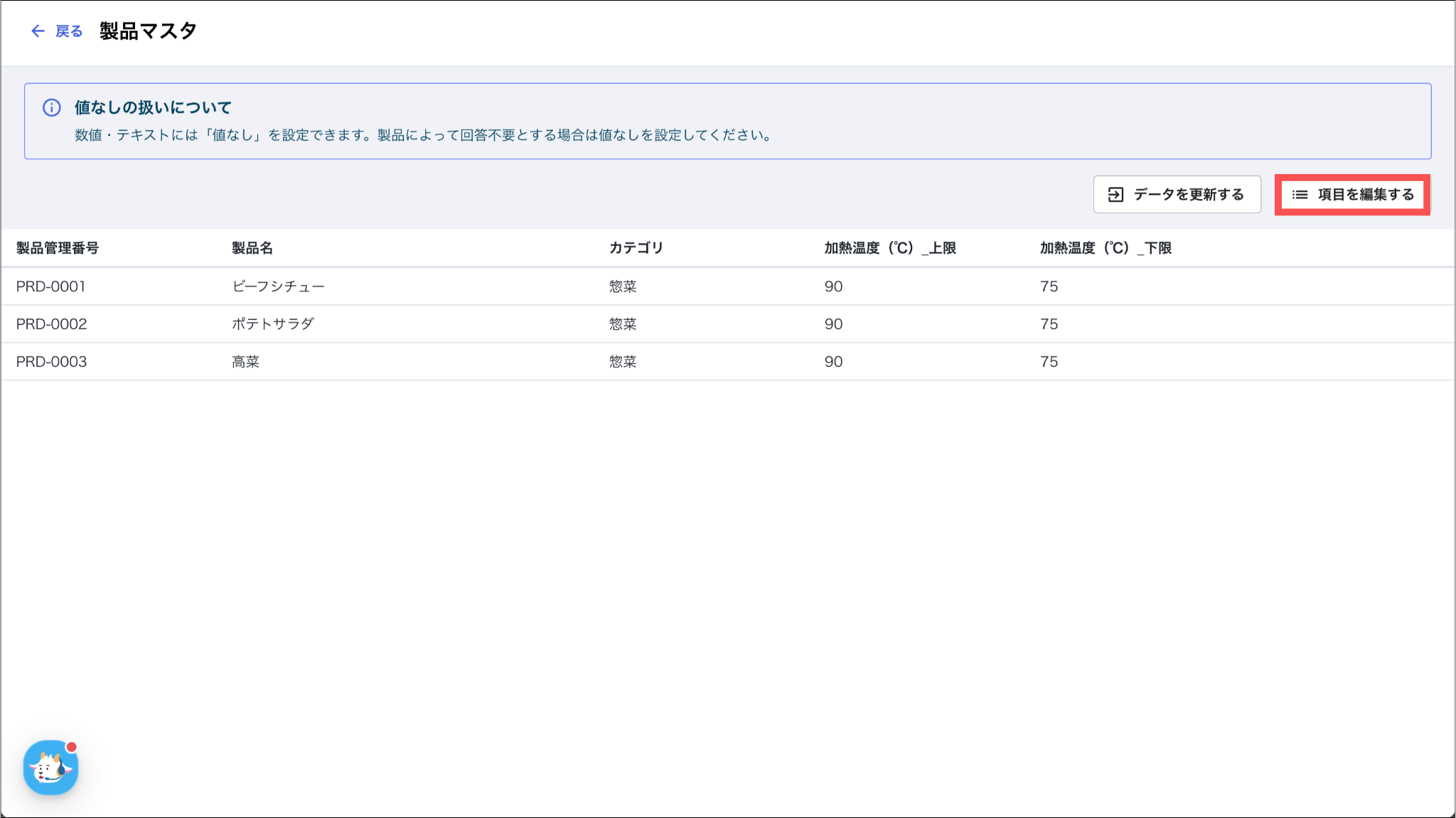
Task: Click the import icon on データを更新する
Action: click(x=1115, y=195)
